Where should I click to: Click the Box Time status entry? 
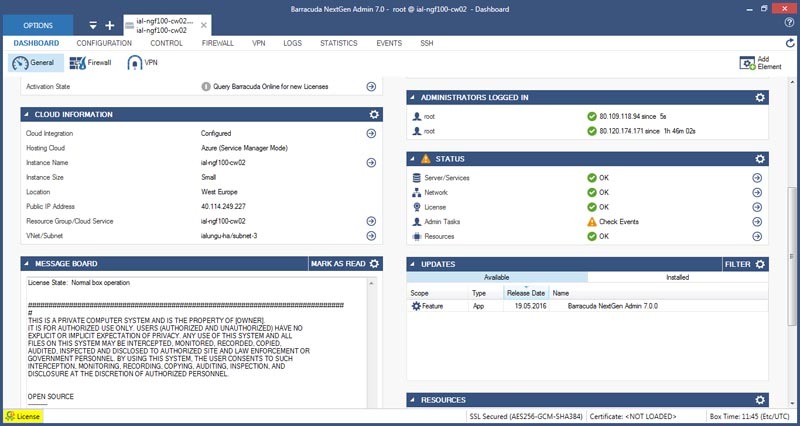click(751, 416)
